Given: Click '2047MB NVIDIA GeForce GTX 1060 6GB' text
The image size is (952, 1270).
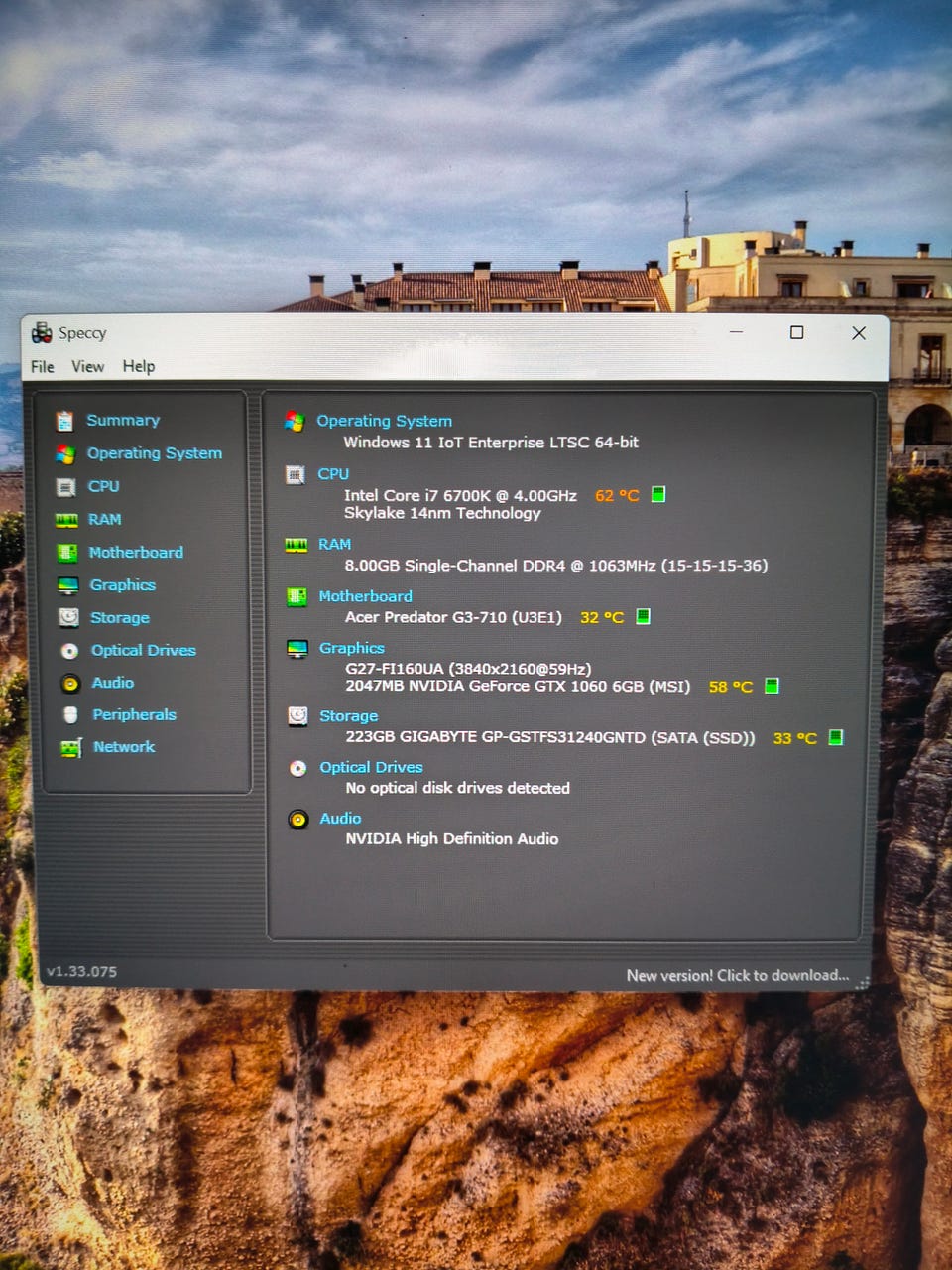Looking at the screenshot, I should [518, 686].
